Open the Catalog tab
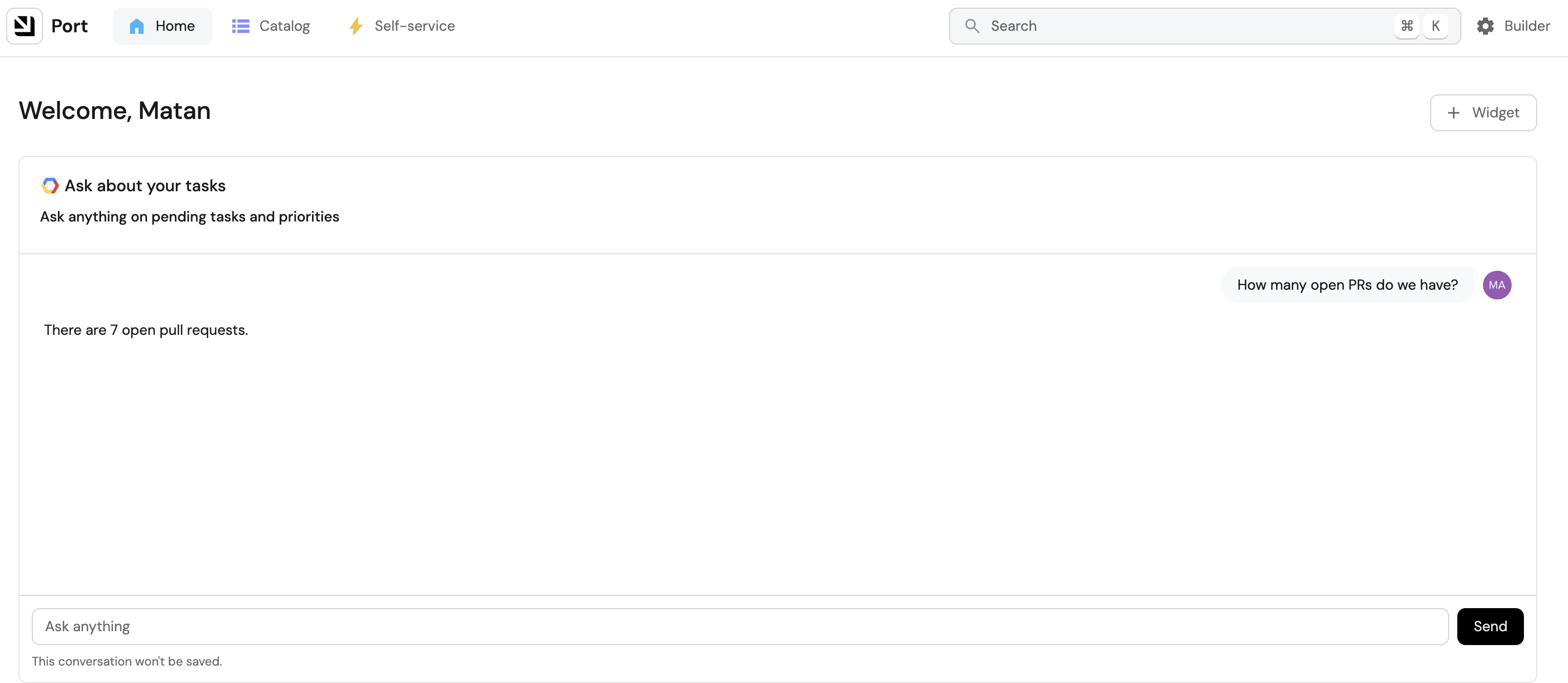The height and width of the screenshot is (683, 1568). (272, 26)
